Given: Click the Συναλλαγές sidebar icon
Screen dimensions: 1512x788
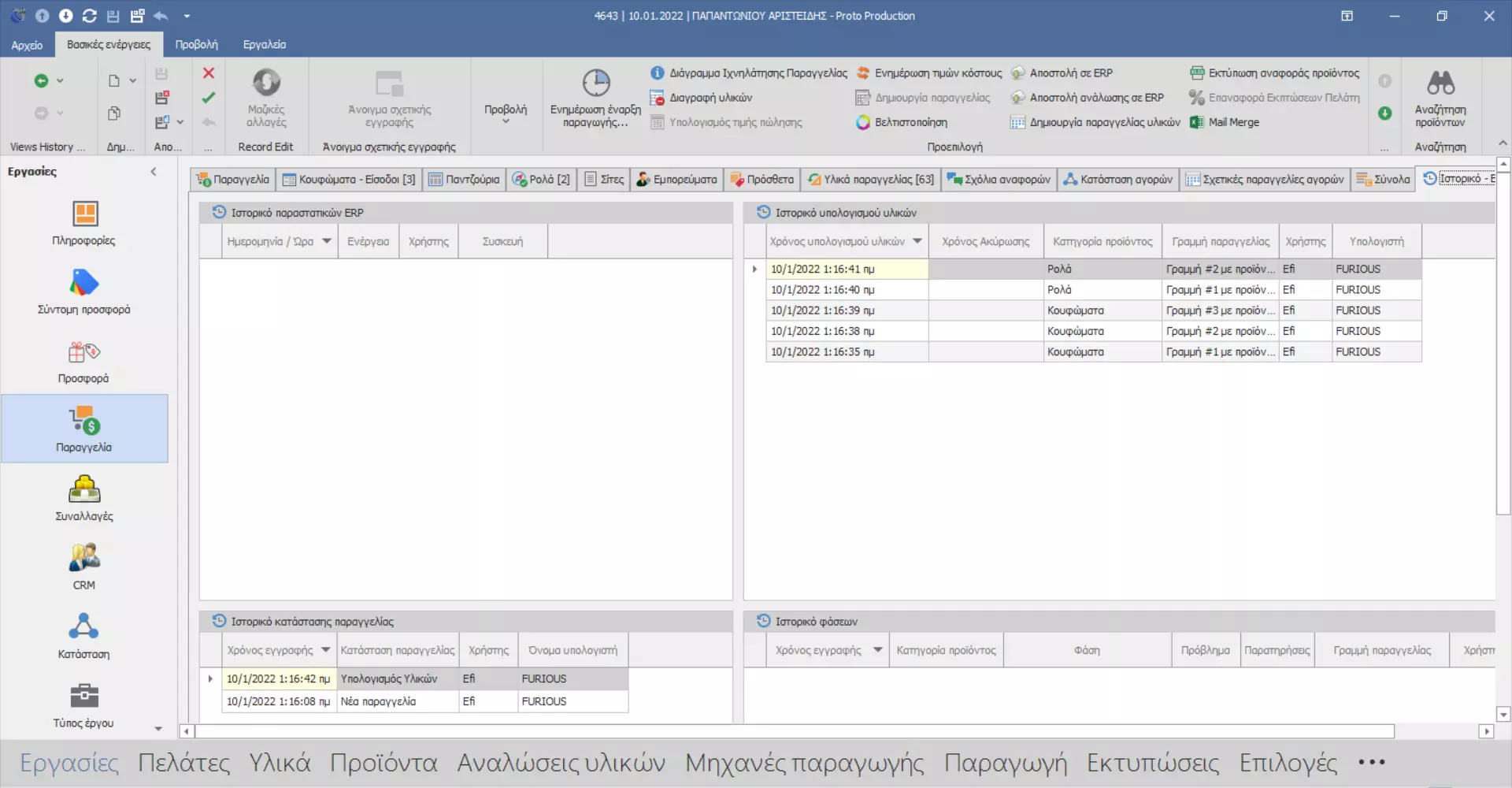Looking at the screenshot, I should pos(84,490).
